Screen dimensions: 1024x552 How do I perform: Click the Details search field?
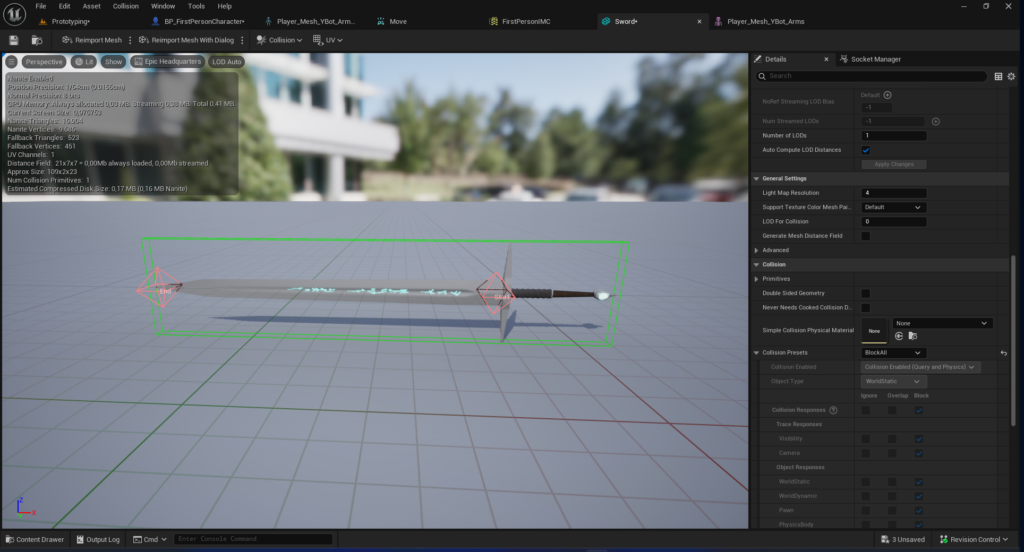pos(870,76)
